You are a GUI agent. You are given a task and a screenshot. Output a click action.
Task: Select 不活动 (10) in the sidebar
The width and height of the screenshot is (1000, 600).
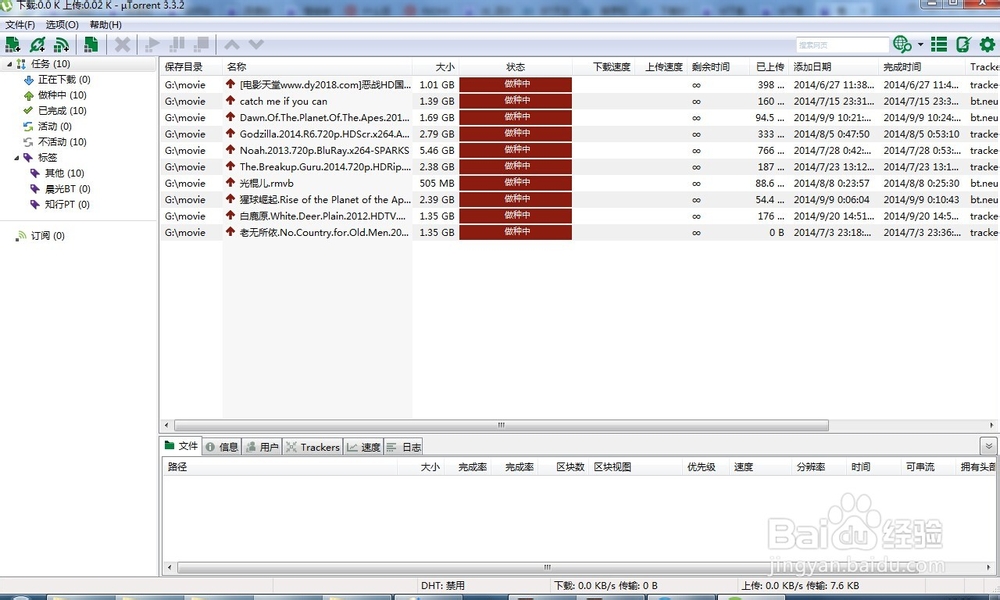click(x=62, y=142)
